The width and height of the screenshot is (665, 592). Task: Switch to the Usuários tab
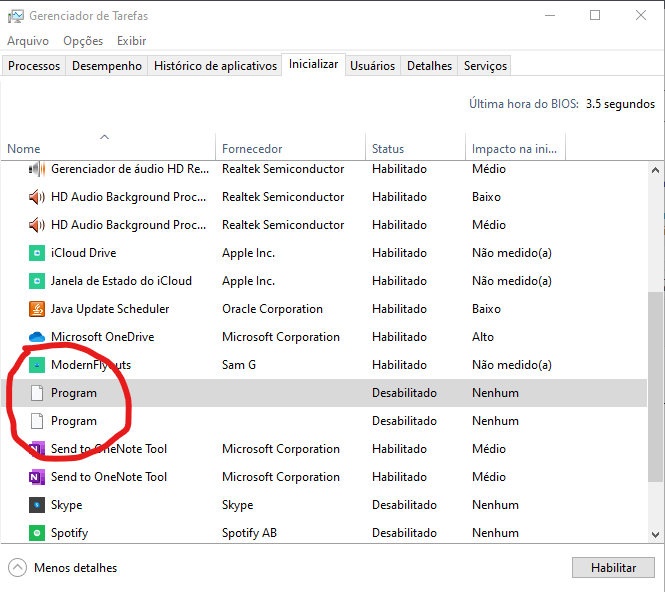tap(372, 66)
